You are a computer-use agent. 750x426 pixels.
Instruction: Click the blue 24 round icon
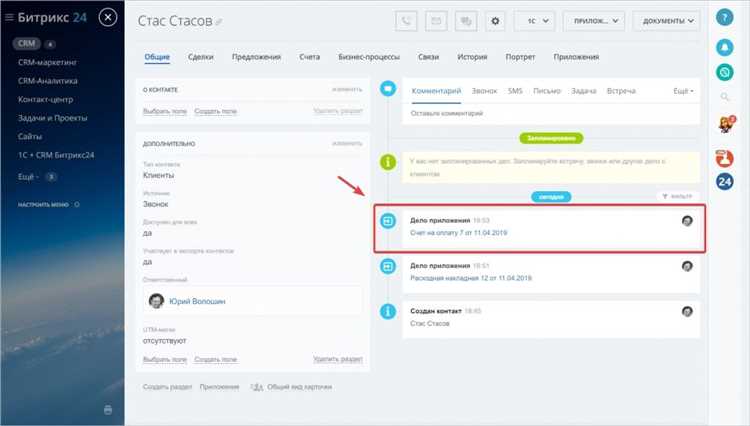click(x=725, y=182)
